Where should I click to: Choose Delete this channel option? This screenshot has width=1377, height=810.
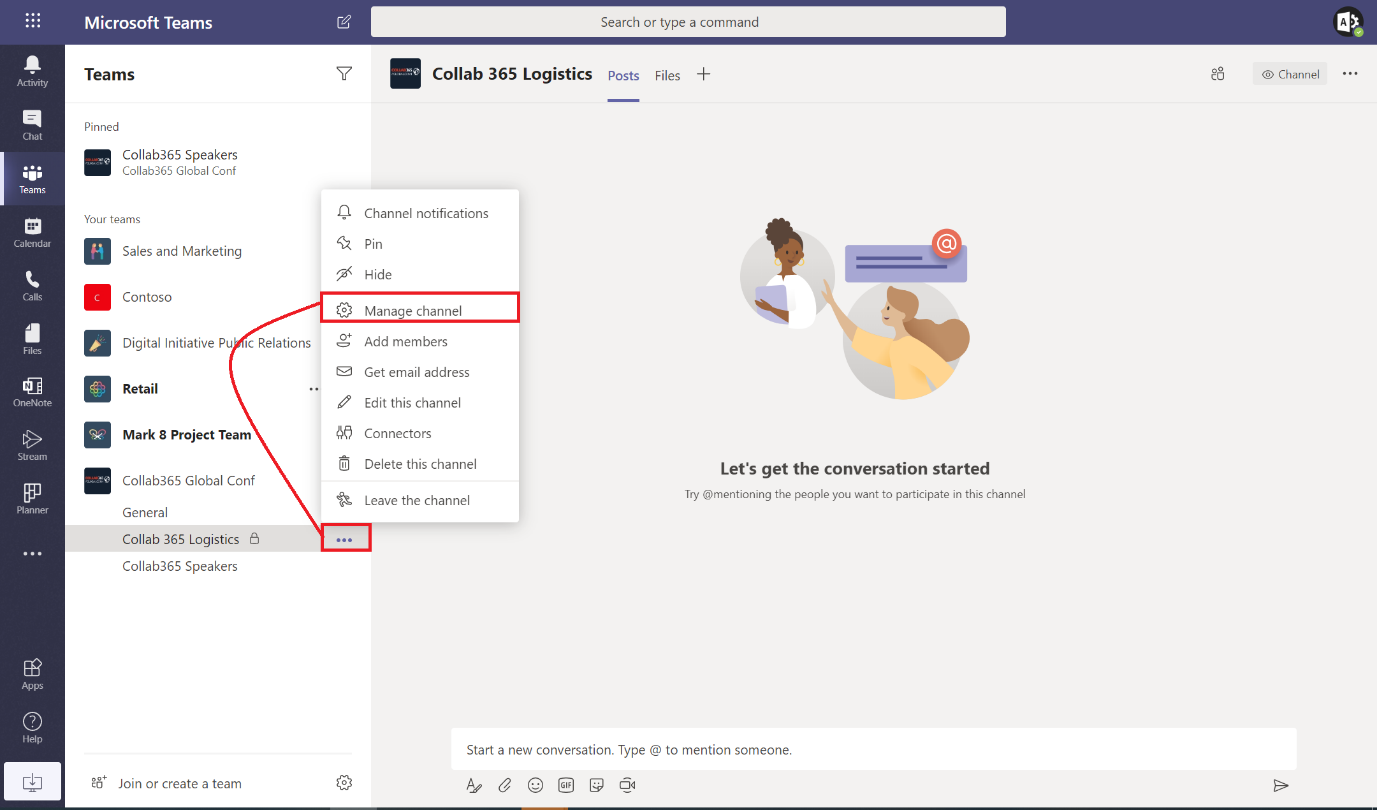[420, 464]
